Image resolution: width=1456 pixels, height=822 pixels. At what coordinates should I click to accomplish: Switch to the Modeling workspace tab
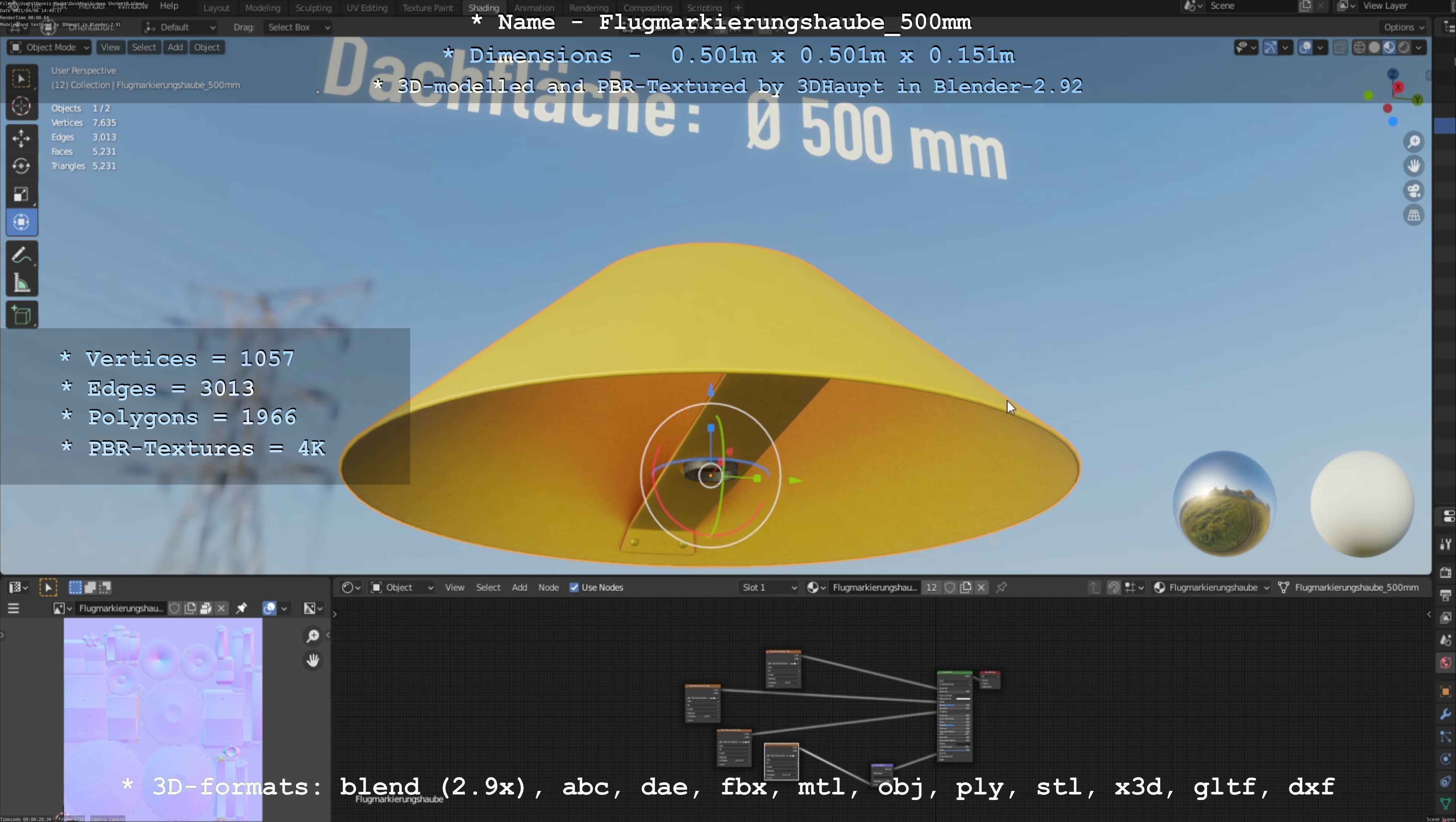(263, 8)
